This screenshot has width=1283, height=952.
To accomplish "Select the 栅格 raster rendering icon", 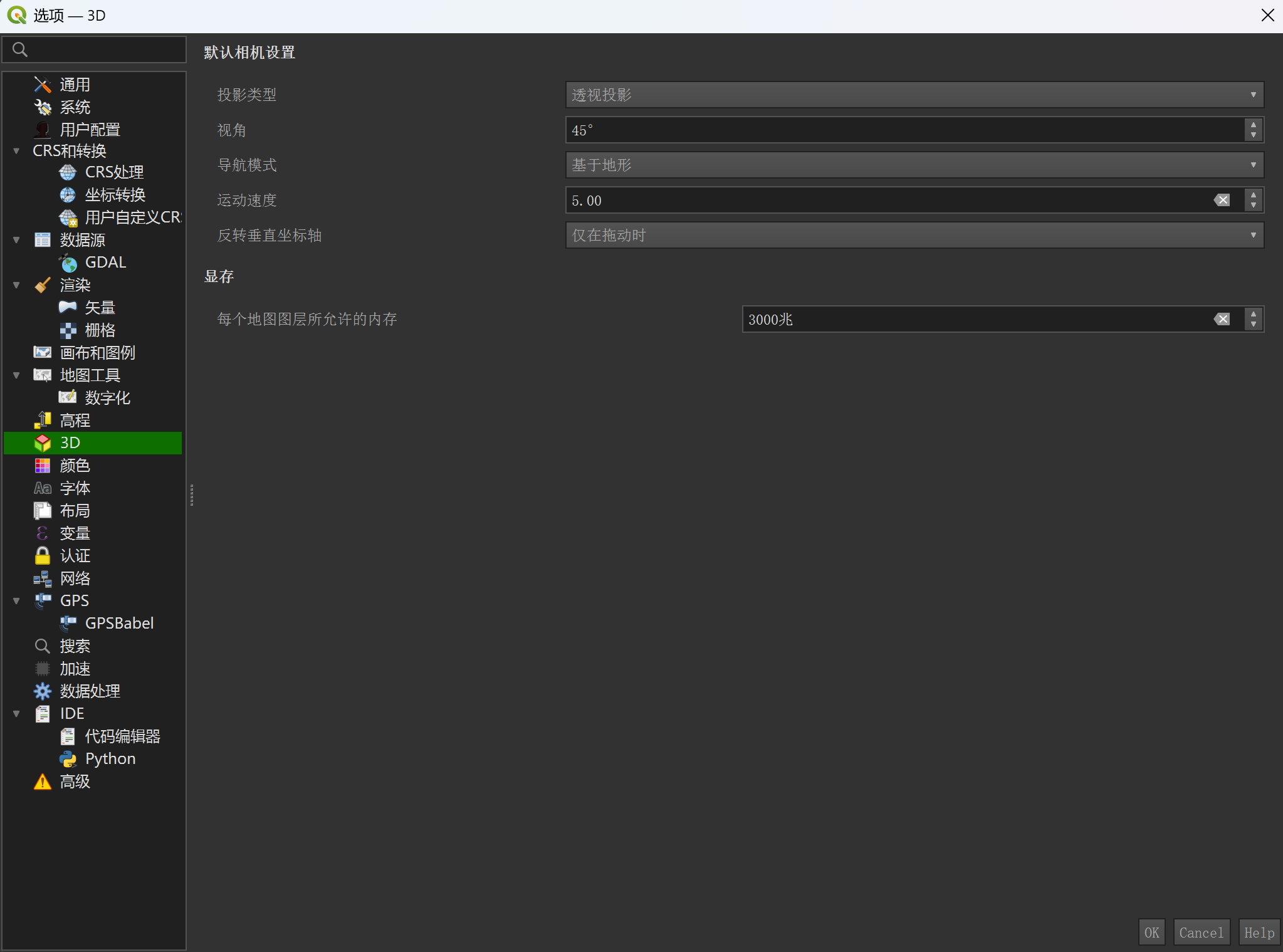I will click(x=68, y=330).
